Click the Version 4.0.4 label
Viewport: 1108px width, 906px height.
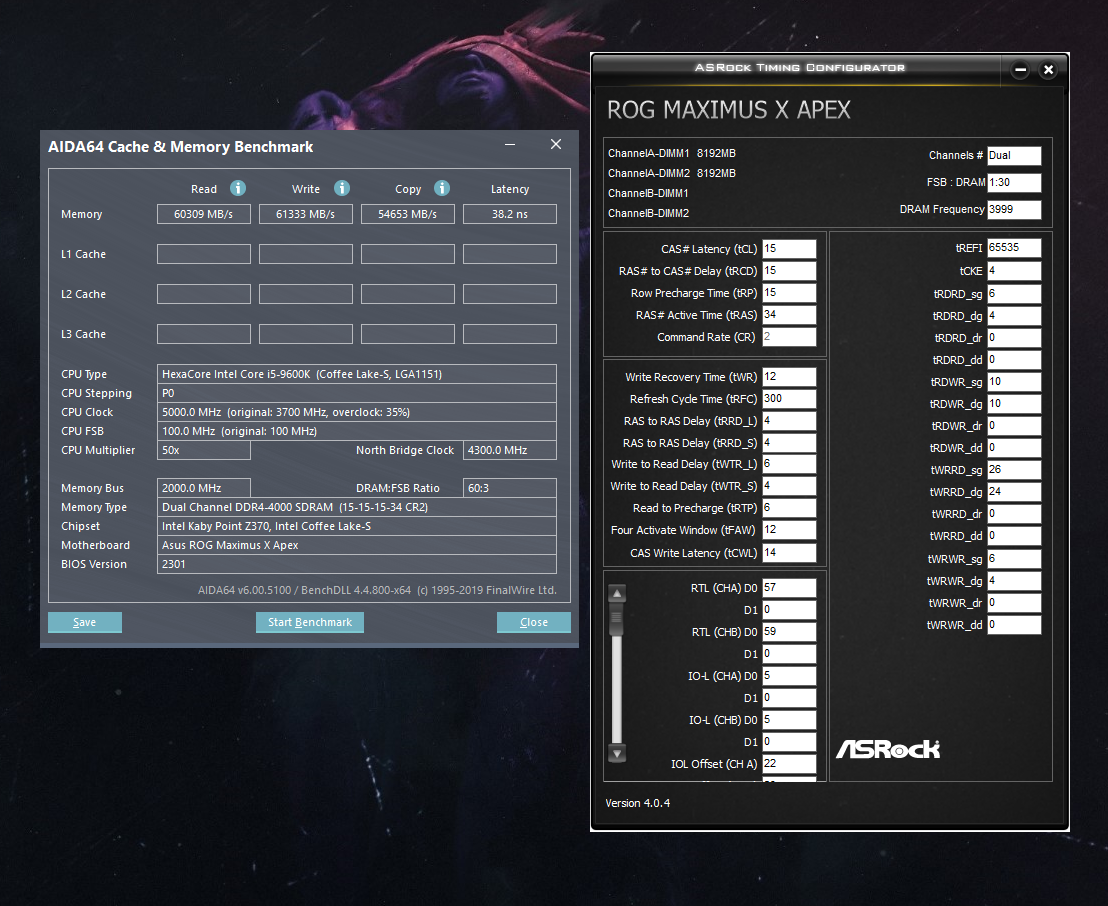pos(637,803)
